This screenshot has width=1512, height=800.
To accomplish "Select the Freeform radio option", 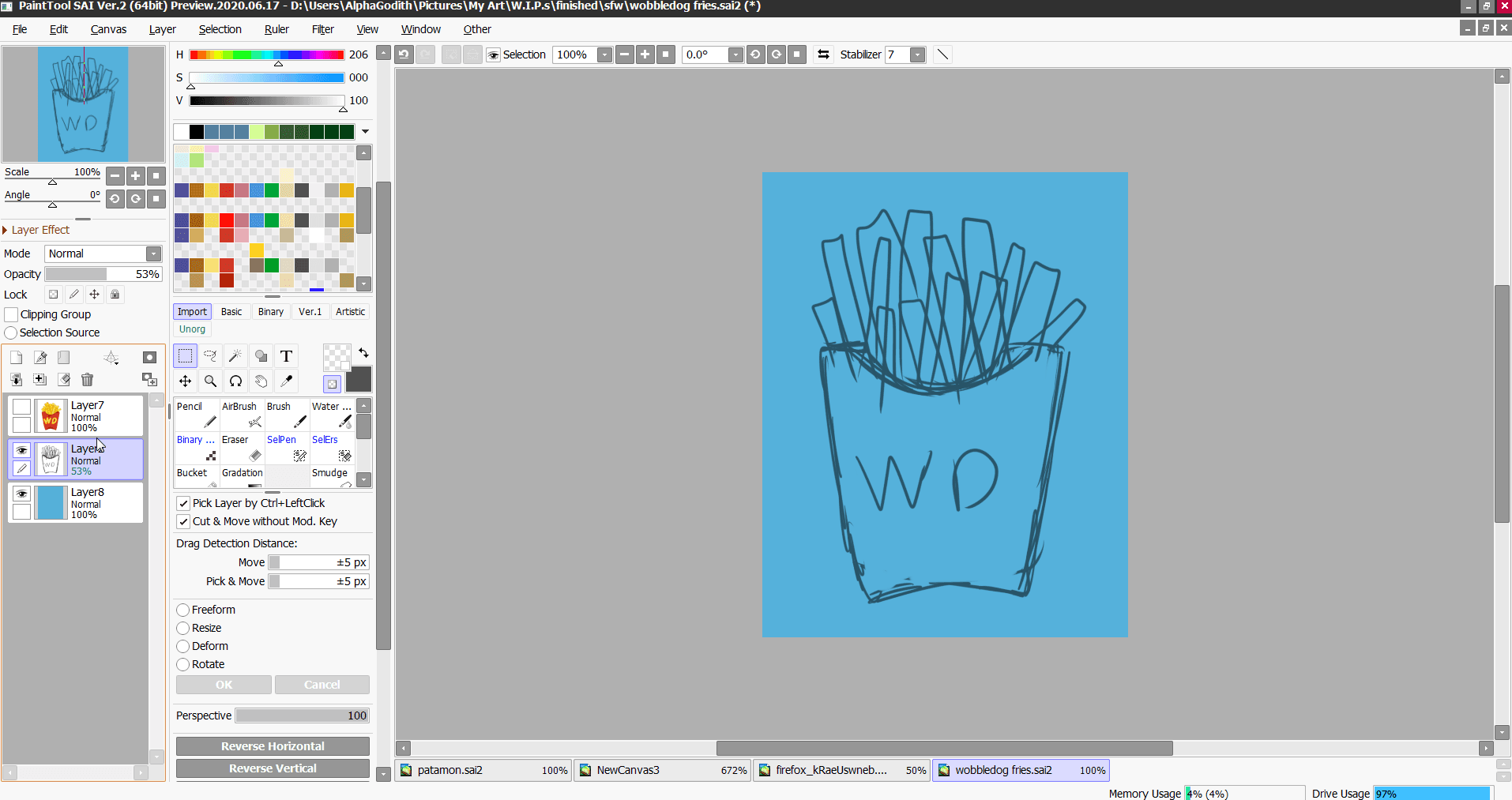I will point(183,610).
